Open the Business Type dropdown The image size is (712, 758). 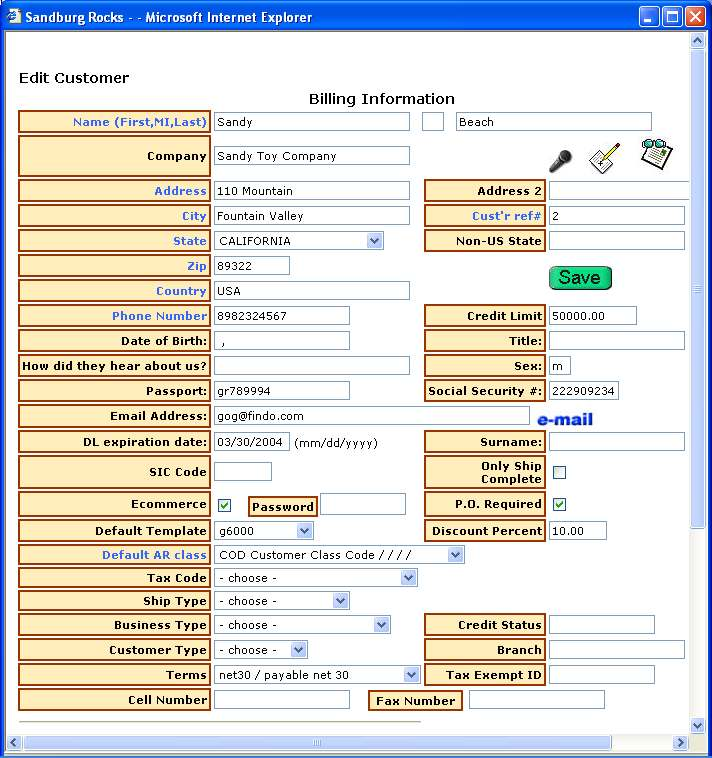[381, 625]
